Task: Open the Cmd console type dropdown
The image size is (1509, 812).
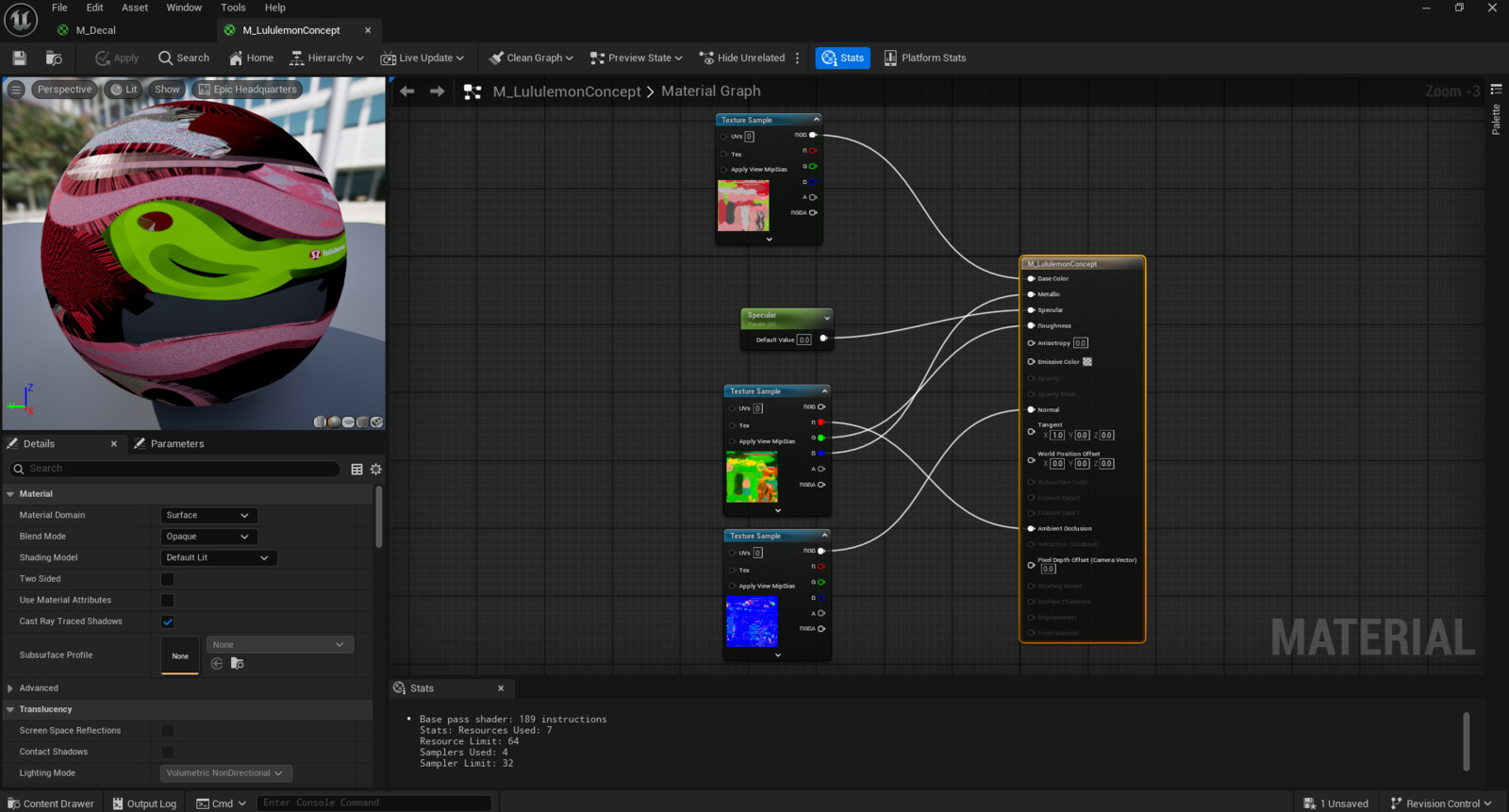Action: pos(222,804)
